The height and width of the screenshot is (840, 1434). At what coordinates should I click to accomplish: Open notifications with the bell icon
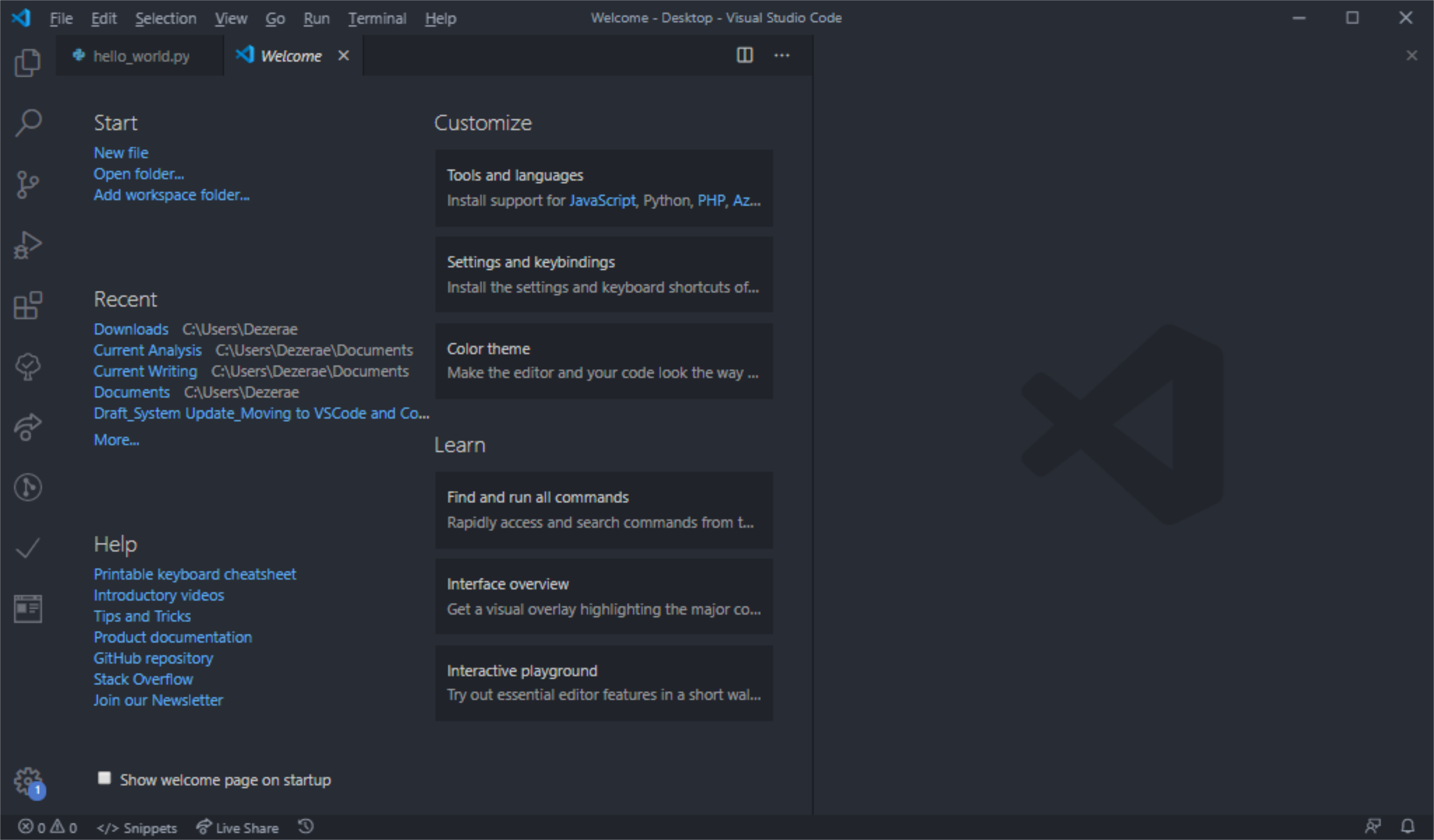click(x=1408, y=827)
